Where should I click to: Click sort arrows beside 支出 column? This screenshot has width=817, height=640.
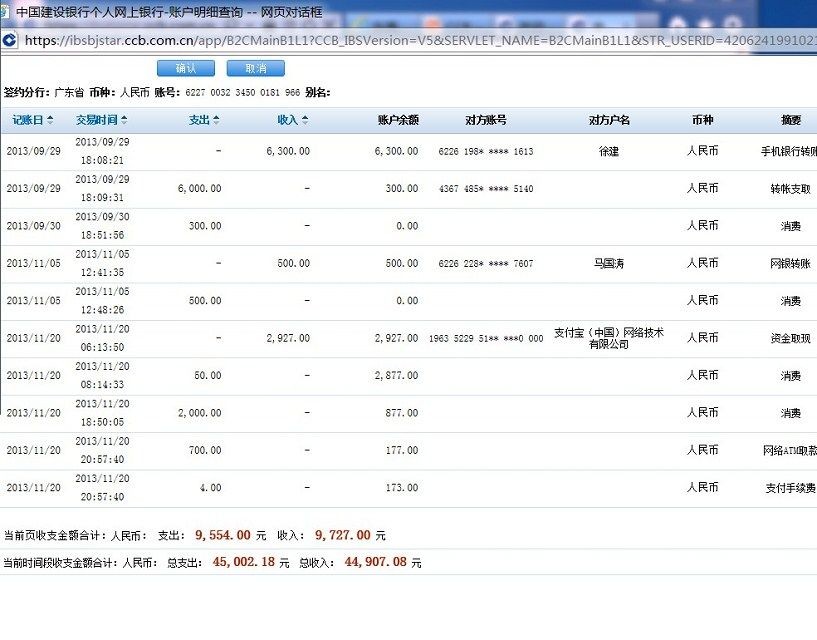(x=216, y=121)
